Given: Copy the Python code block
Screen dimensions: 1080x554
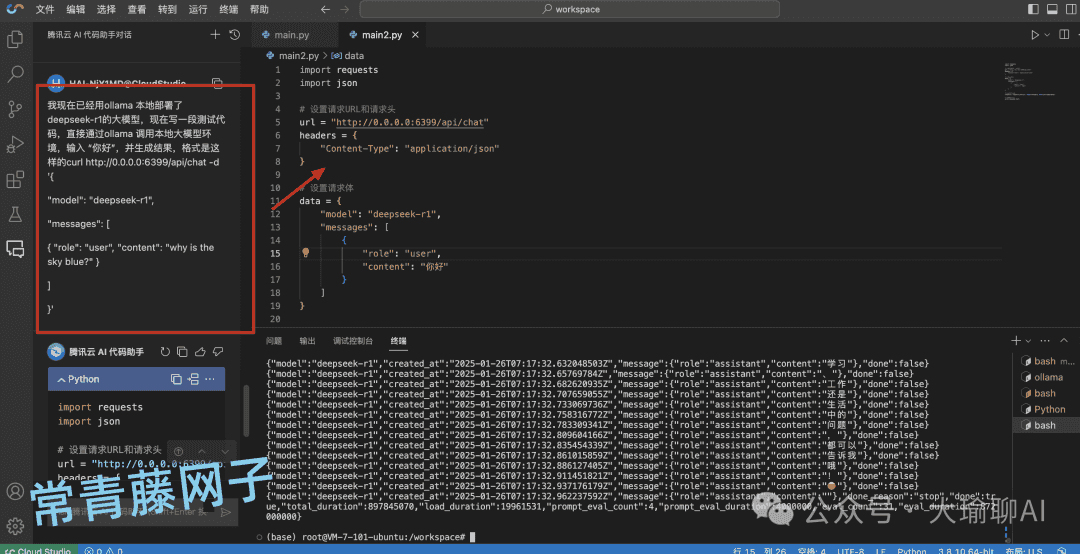Looking at the screenshot, I should pyautogui.click(x=176, y=379).
